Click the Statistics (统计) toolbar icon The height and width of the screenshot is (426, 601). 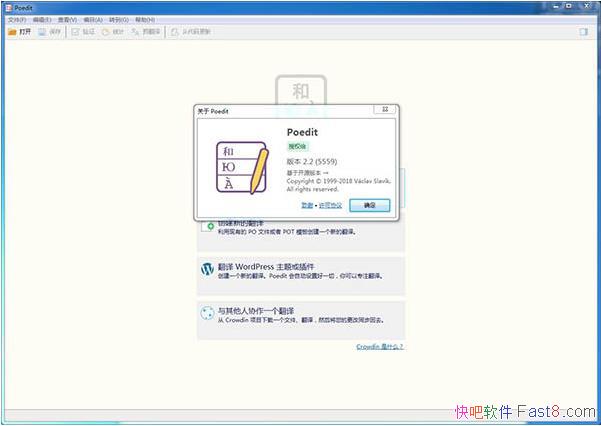(x=105, y=32)
